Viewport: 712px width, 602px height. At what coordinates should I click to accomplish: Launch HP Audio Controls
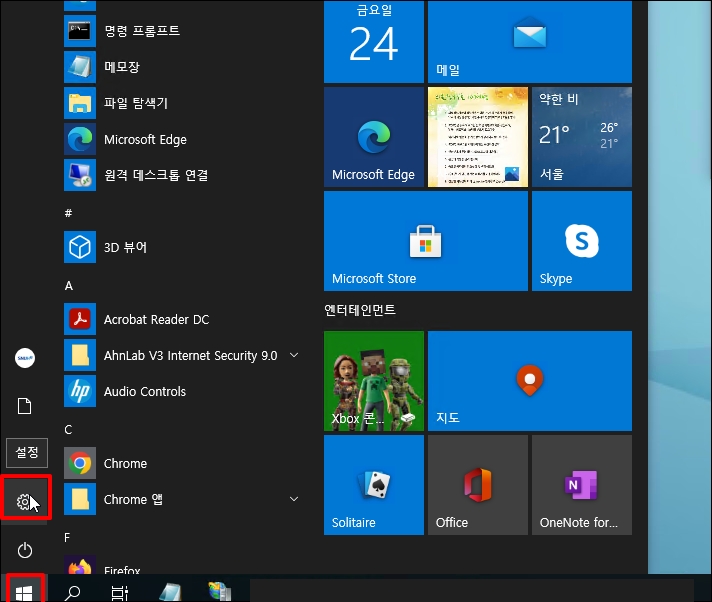[x=182, y=391]
